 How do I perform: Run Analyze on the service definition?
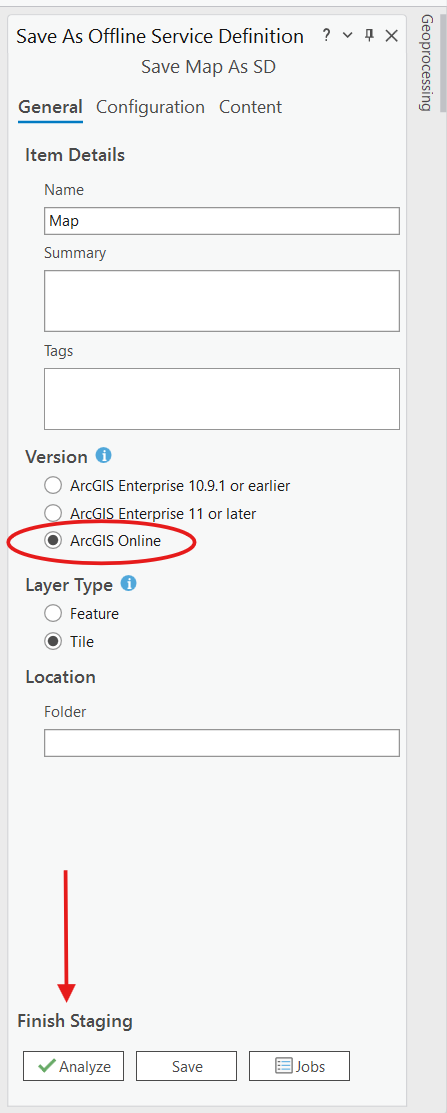coord(73,1066)
